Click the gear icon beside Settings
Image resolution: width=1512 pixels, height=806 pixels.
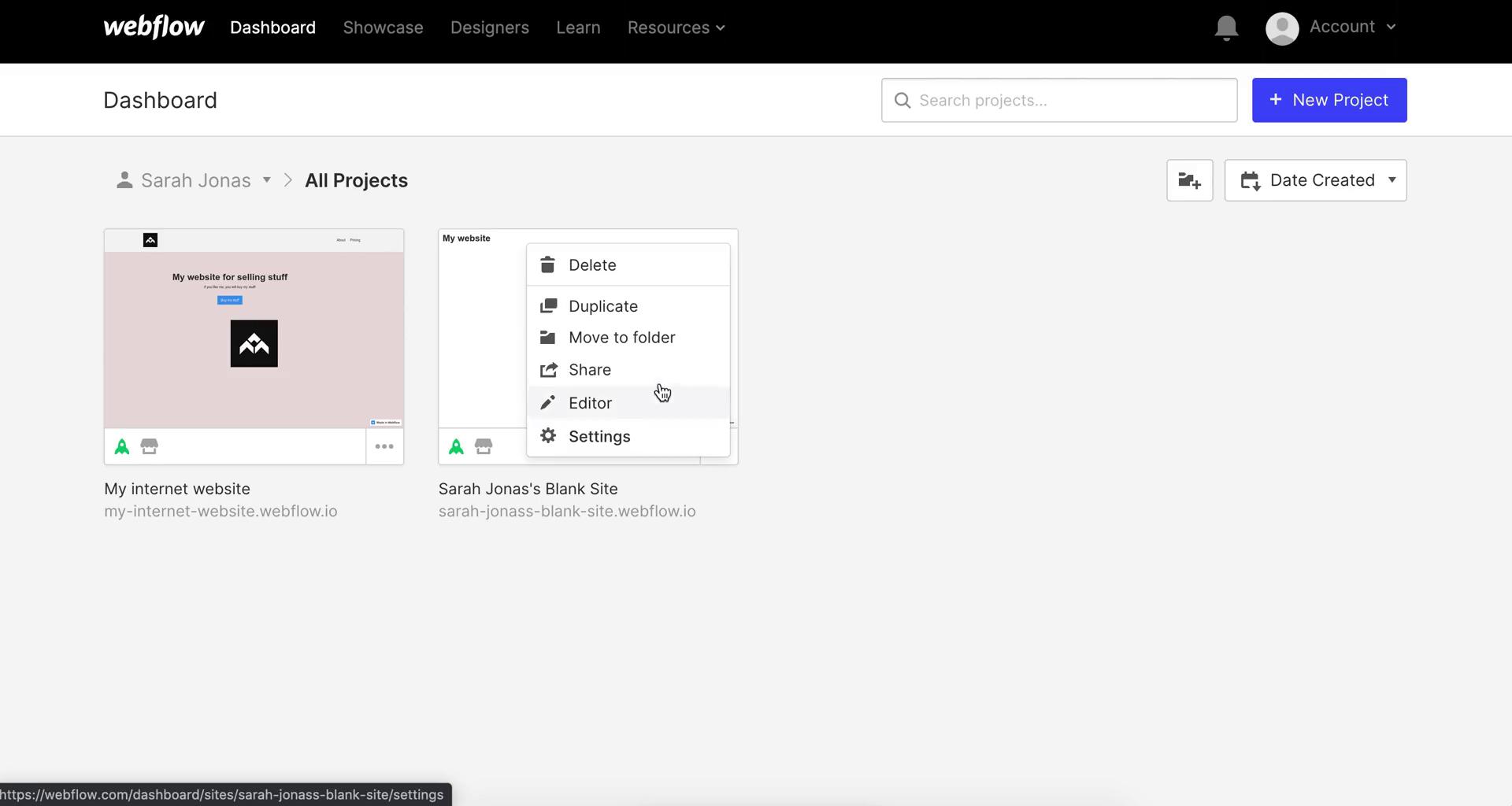pyautogui.click(x=548, y=436)
